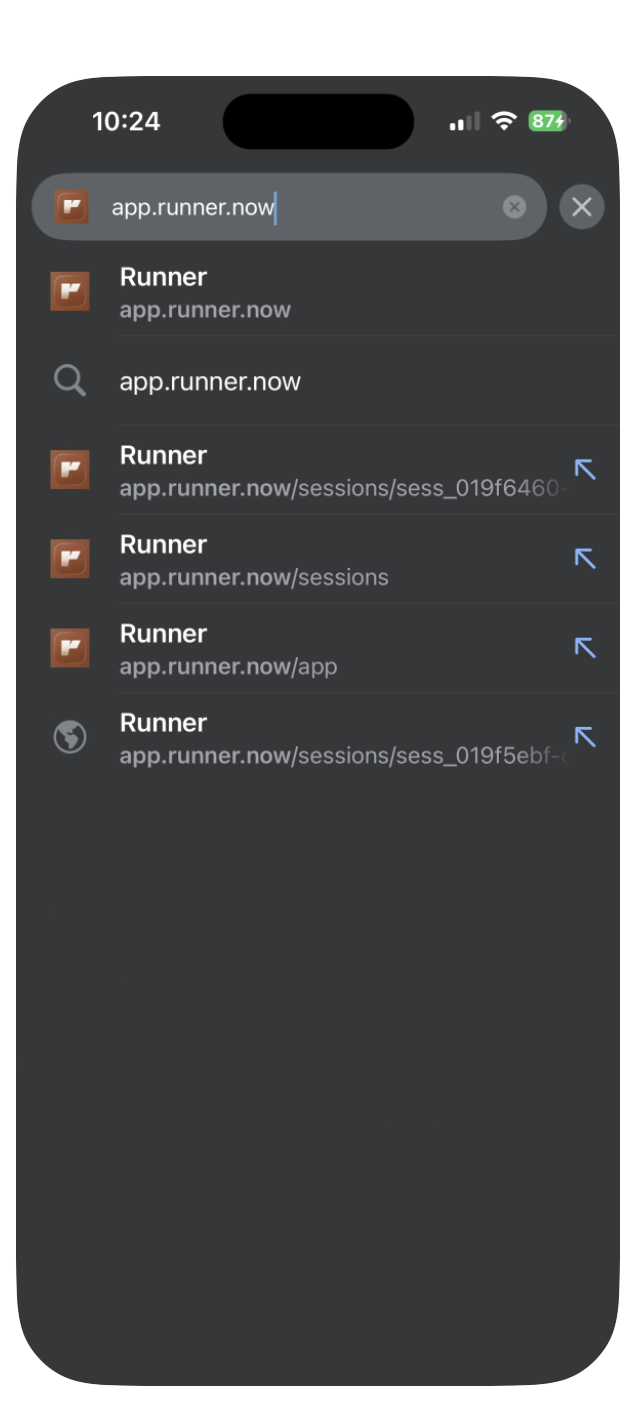This screenshot has width=636, height=1402.
Task: Insert app.runner.now/sessions using its arrow icon
Action: coord(585,558)
